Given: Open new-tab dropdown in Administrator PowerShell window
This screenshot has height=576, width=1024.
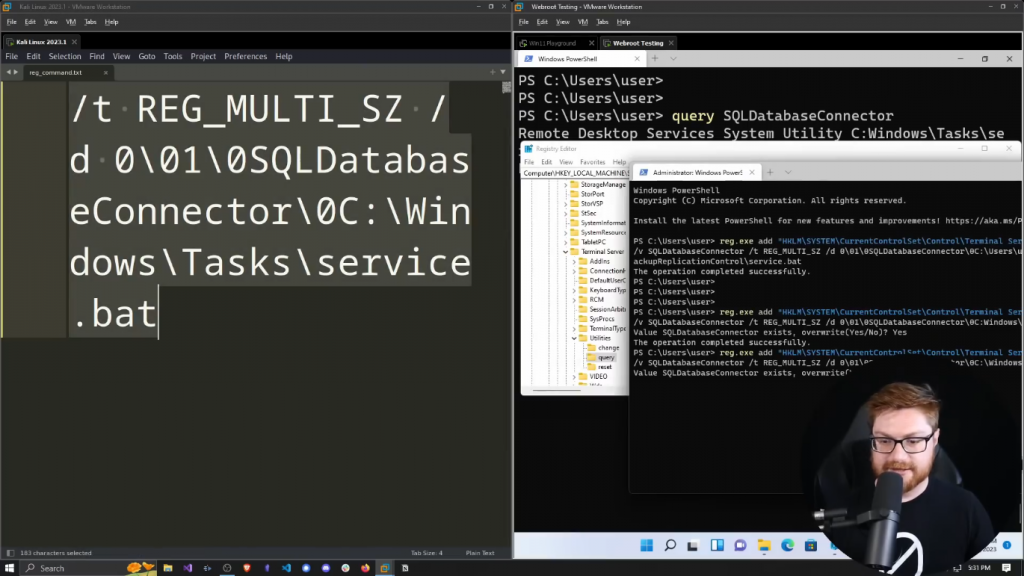Looking at the screenshot, I should coord(788,172).
